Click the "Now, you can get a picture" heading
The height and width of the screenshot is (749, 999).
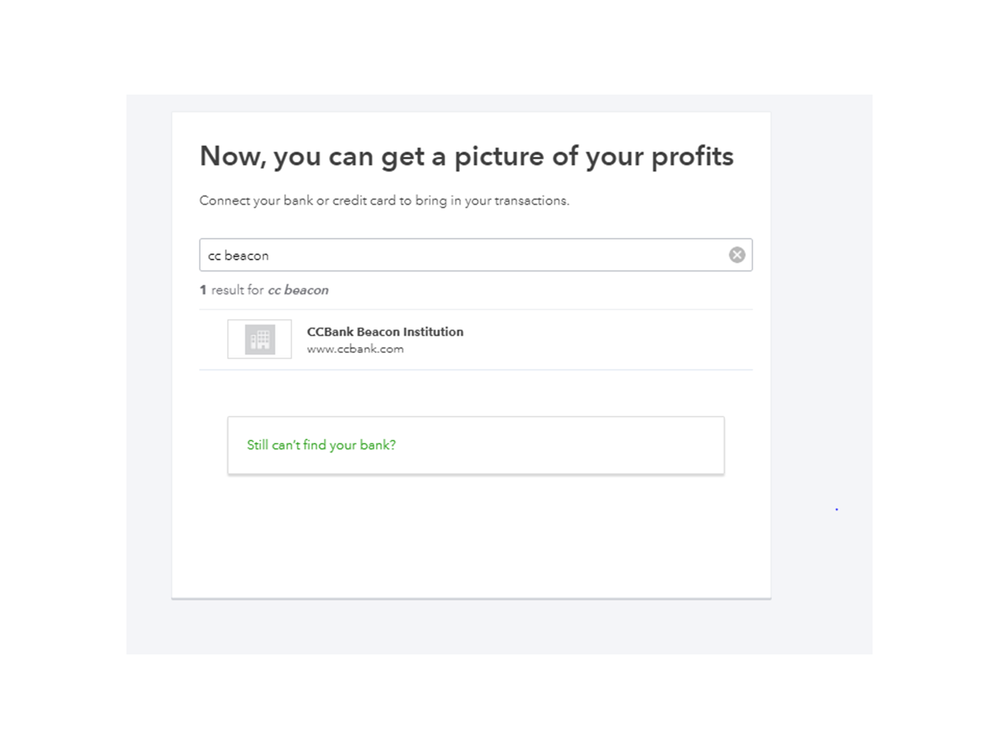pos(400,157)
